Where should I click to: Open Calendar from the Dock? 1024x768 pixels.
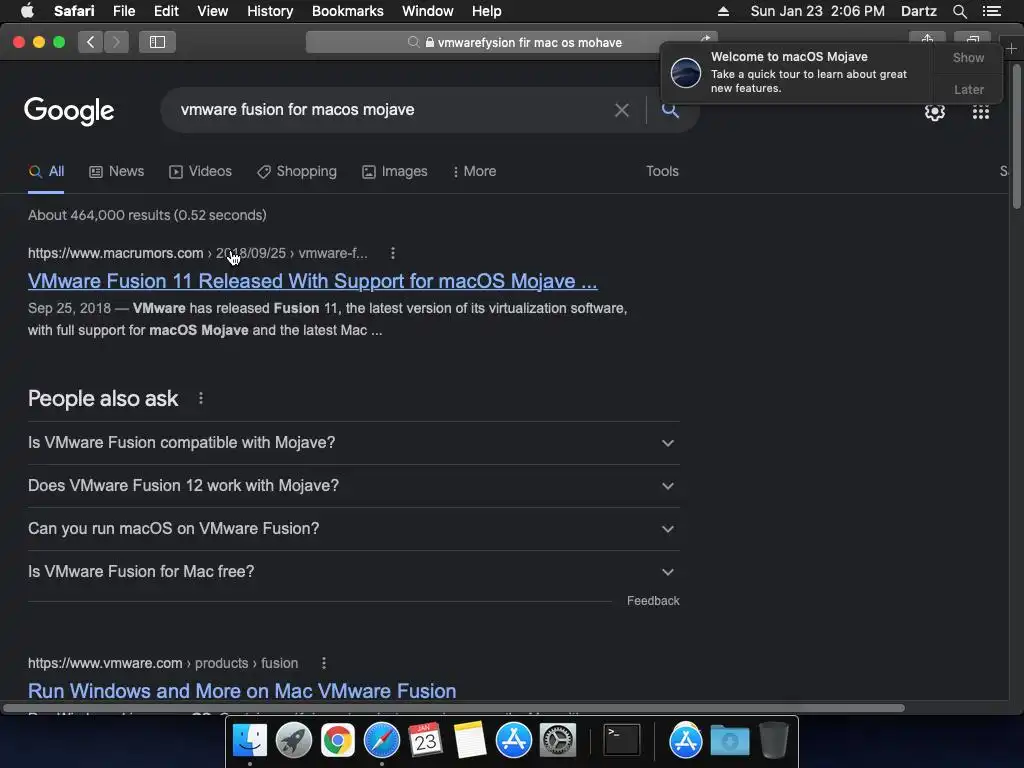(x=425, y=741)
